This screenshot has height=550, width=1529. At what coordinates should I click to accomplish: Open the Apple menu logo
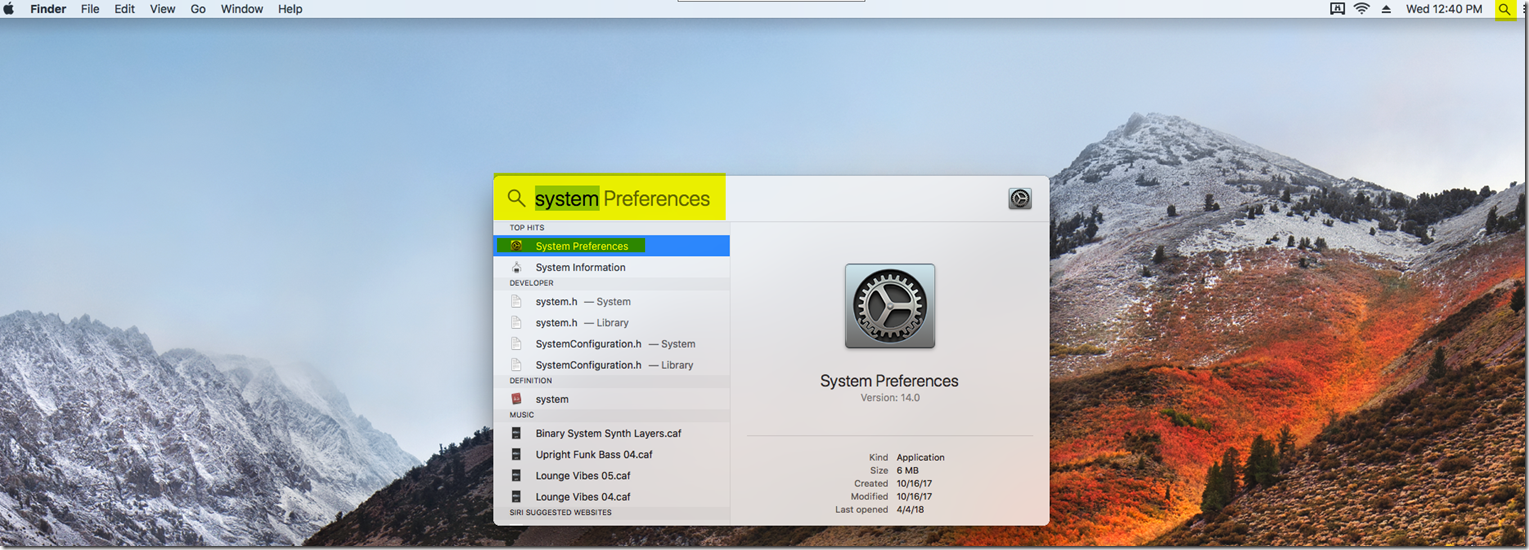[x=9, y=9]
